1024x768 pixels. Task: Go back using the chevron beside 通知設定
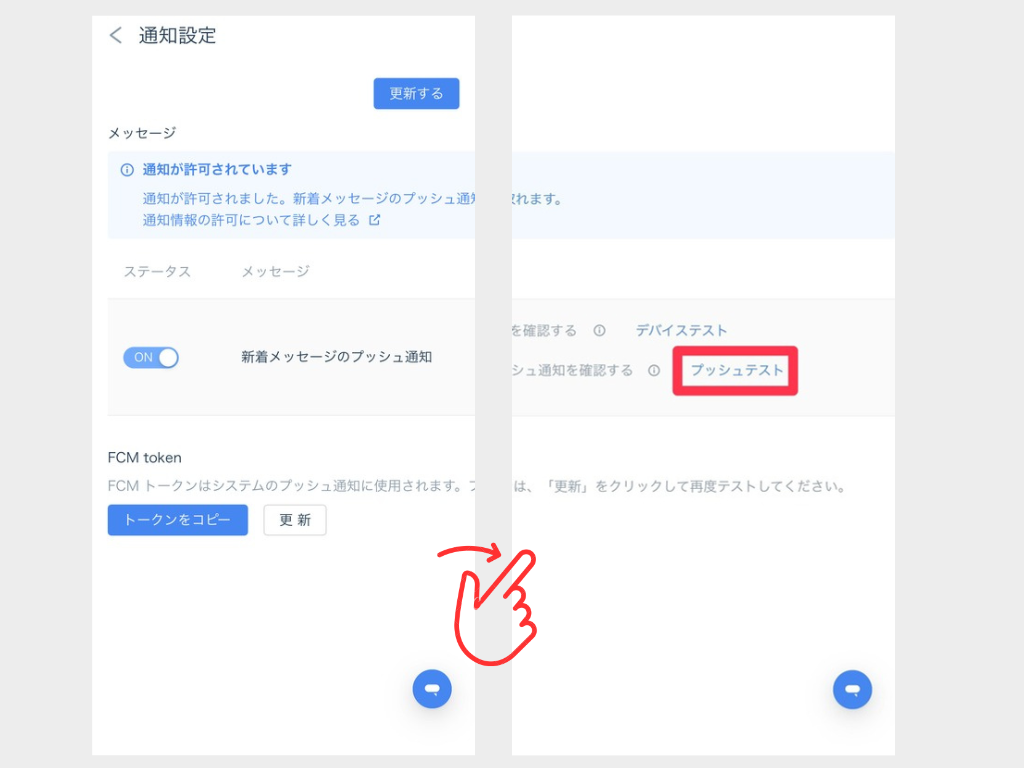116,36
